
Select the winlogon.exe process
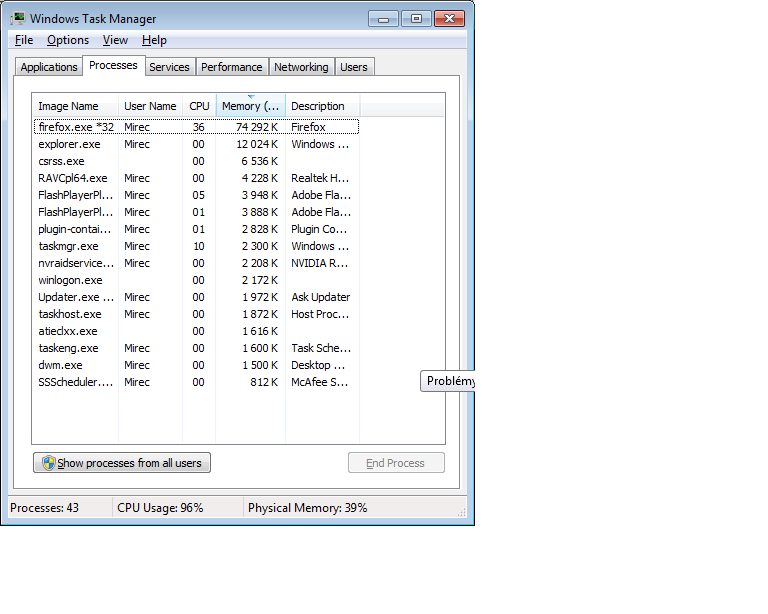pos(196,280)
